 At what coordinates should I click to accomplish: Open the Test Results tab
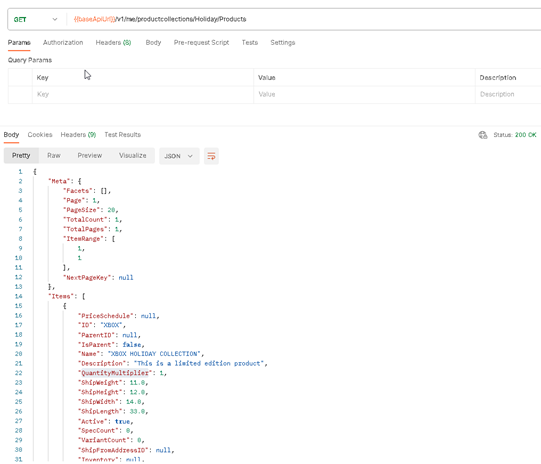pos(122,135)
